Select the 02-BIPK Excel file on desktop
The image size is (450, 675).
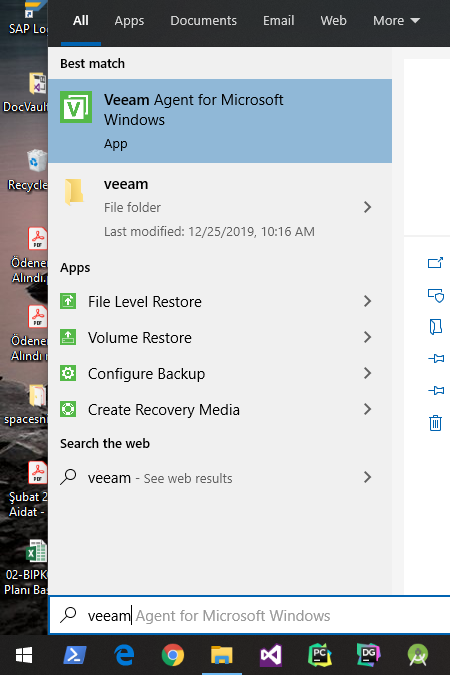pyautogui.click(x=27, y=567)
